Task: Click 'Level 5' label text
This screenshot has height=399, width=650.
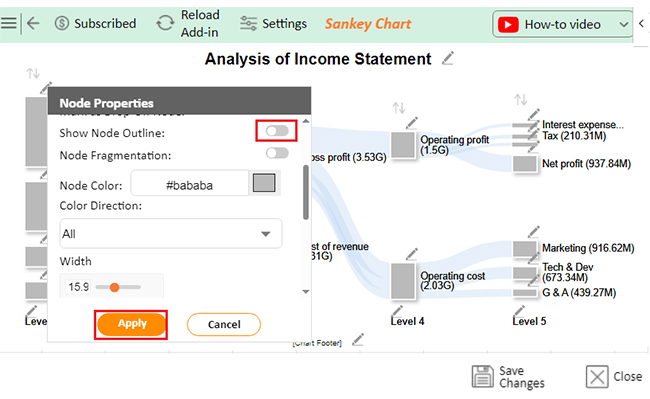Action: coord(529,321)
